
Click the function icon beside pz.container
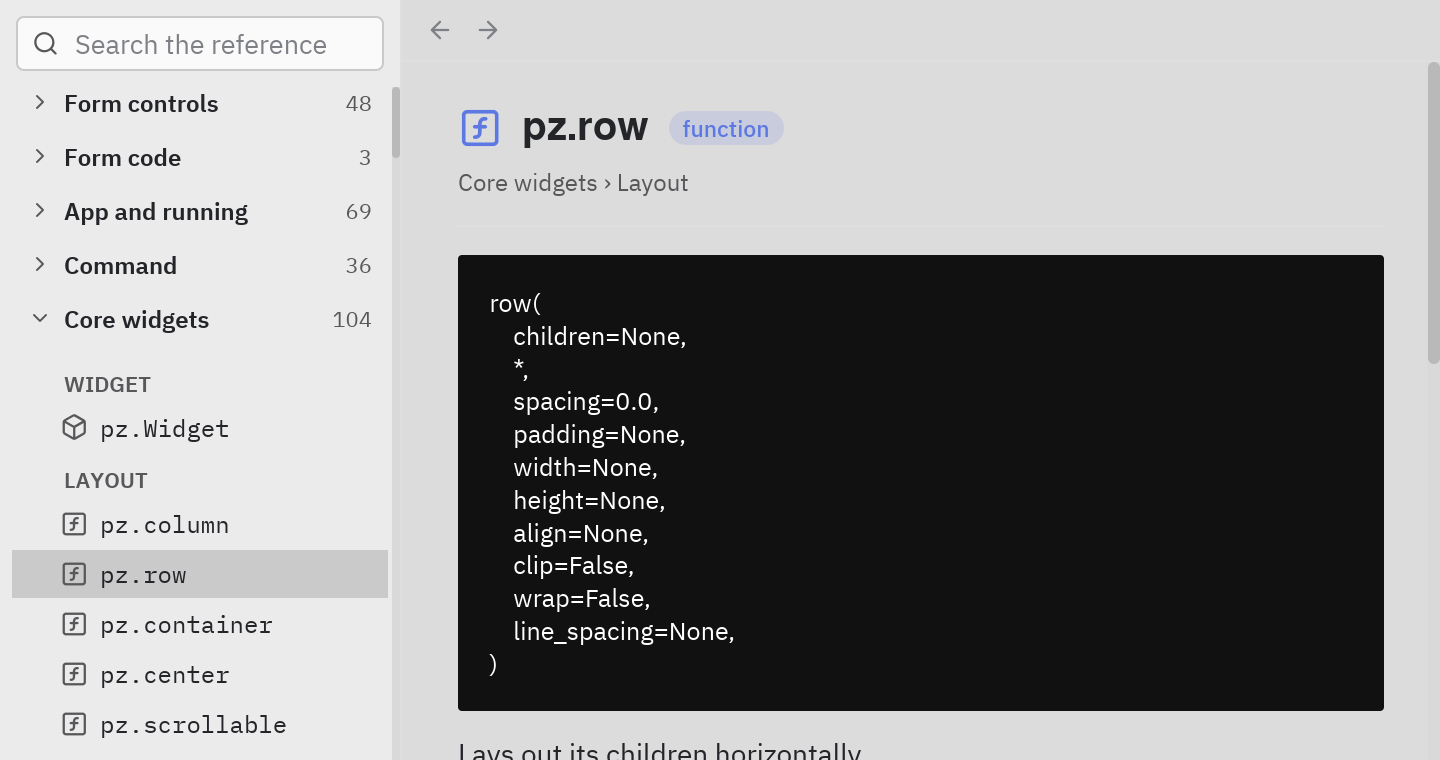(74, 624)
